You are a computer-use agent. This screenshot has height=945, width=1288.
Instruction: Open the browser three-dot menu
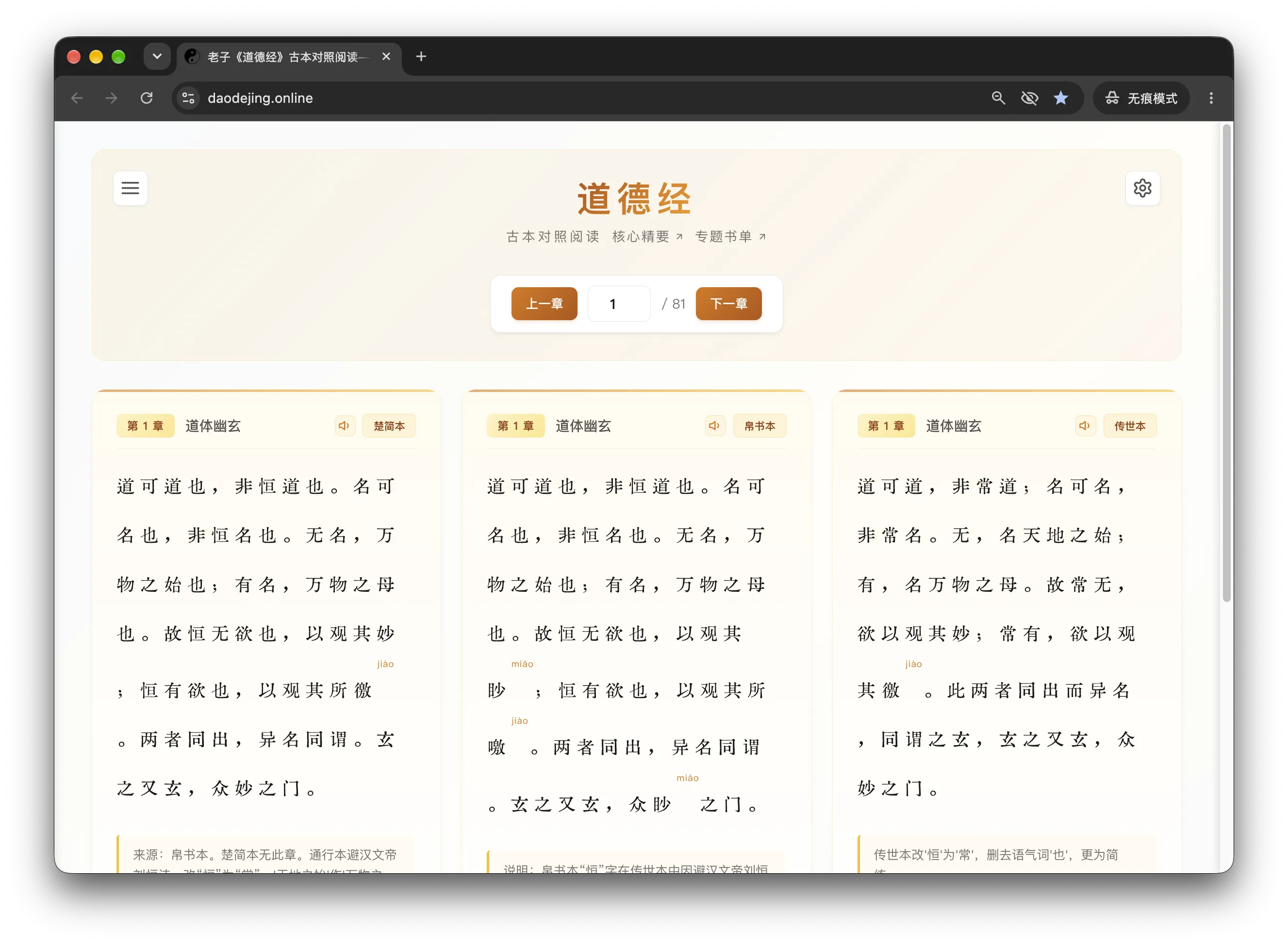coord(1211,98)
